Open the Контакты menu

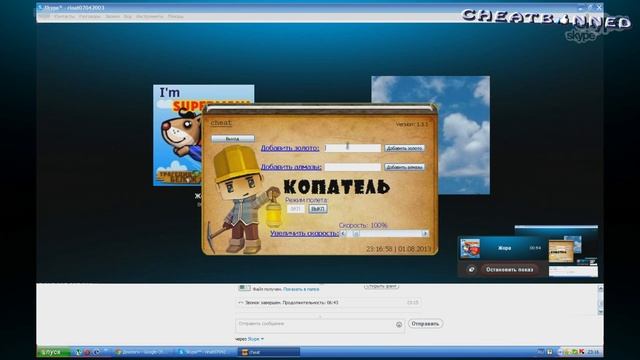pos(64,17)
